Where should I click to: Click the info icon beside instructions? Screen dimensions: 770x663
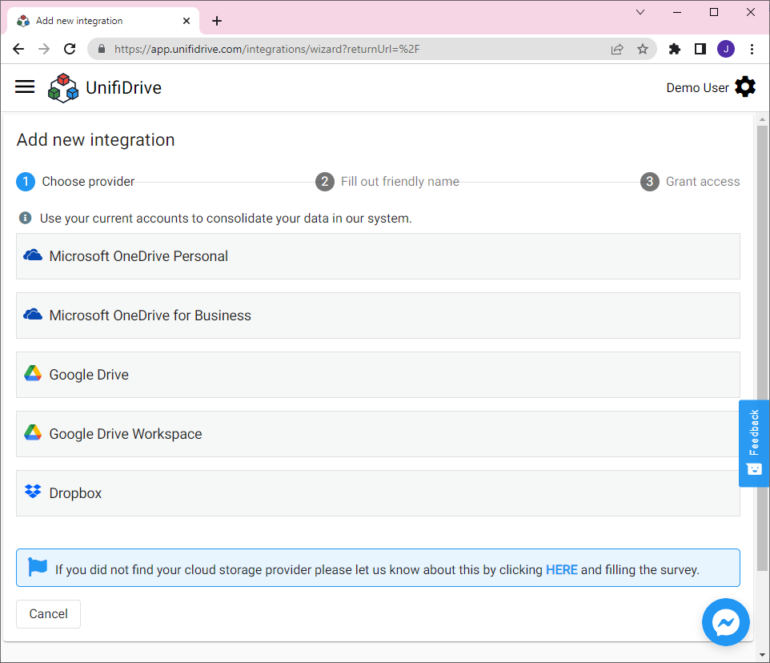click(x=25, y=218)
